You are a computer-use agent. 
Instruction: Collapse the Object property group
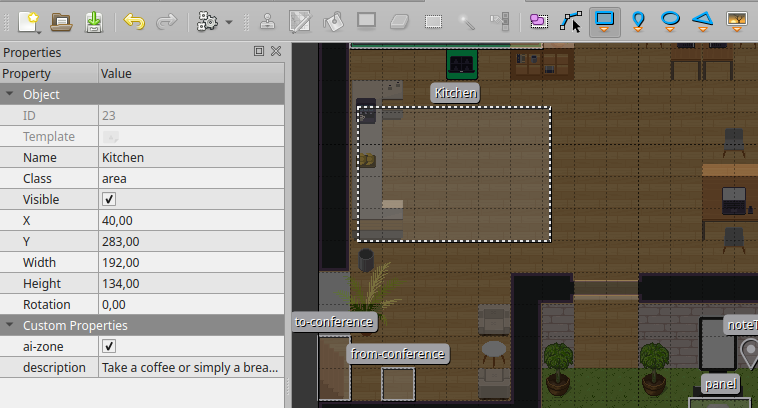point(10,95)
